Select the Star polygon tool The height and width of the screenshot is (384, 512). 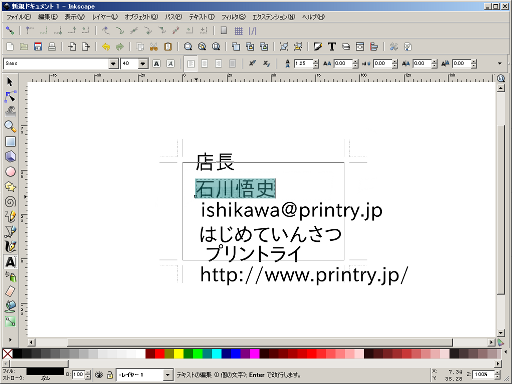click(10, 187)
